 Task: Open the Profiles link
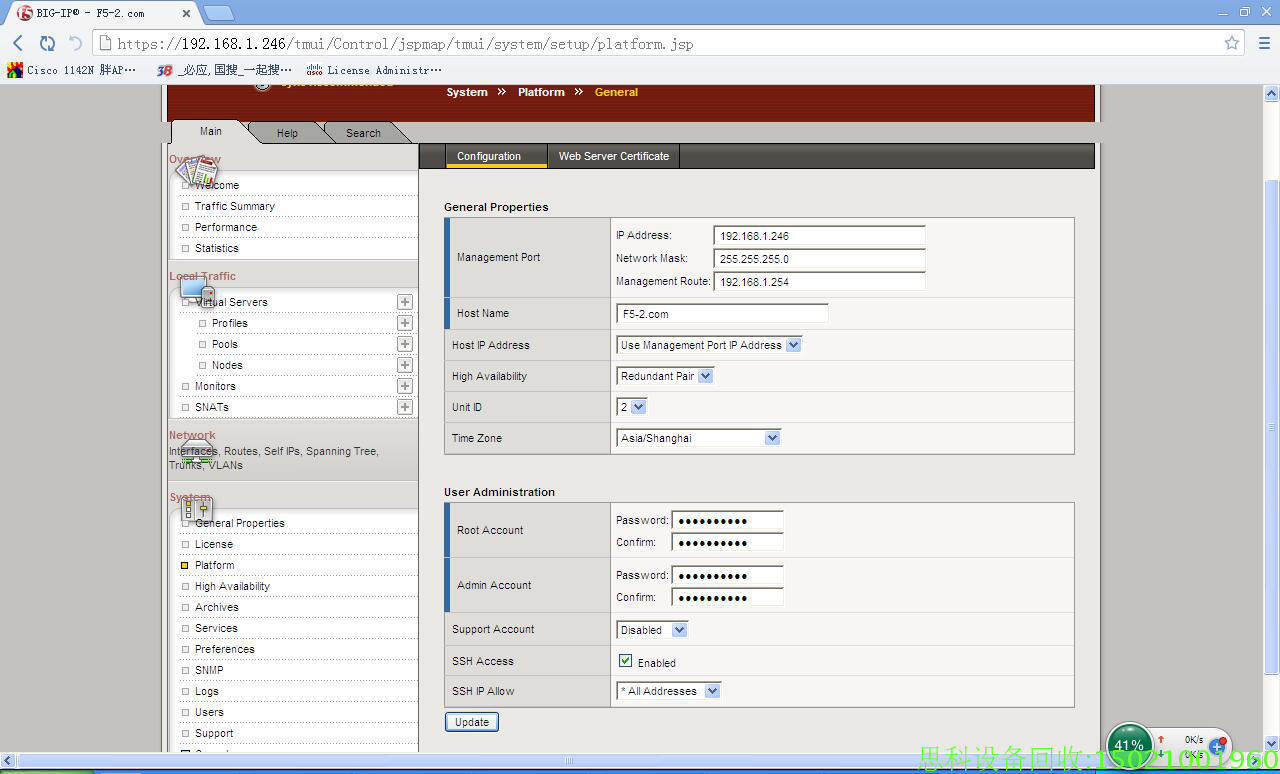230,323
